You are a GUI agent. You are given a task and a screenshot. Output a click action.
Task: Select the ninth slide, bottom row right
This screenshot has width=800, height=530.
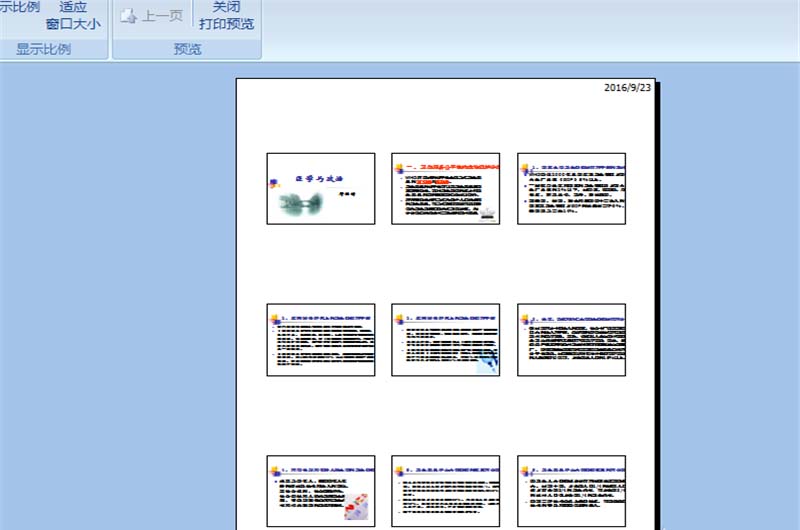(x=571, y=491)
